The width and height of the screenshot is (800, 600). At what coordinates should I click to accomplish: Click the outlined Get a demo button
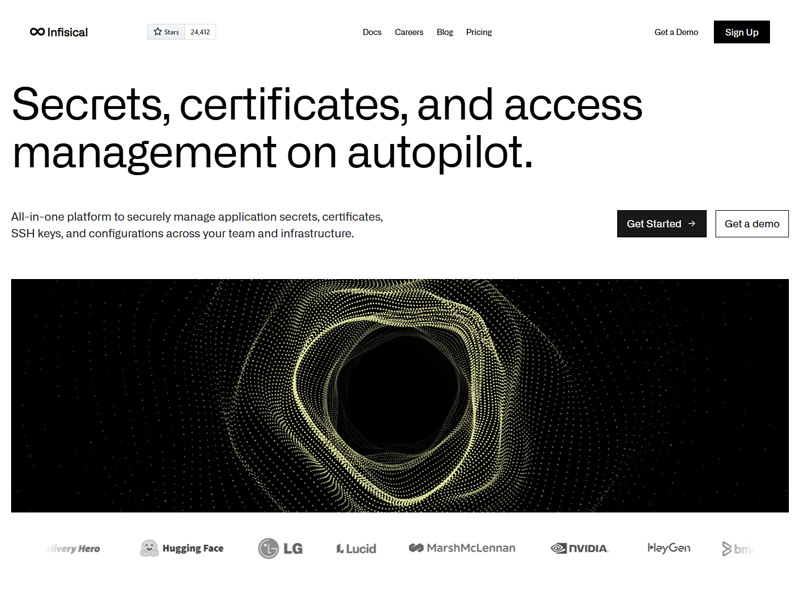752,224
